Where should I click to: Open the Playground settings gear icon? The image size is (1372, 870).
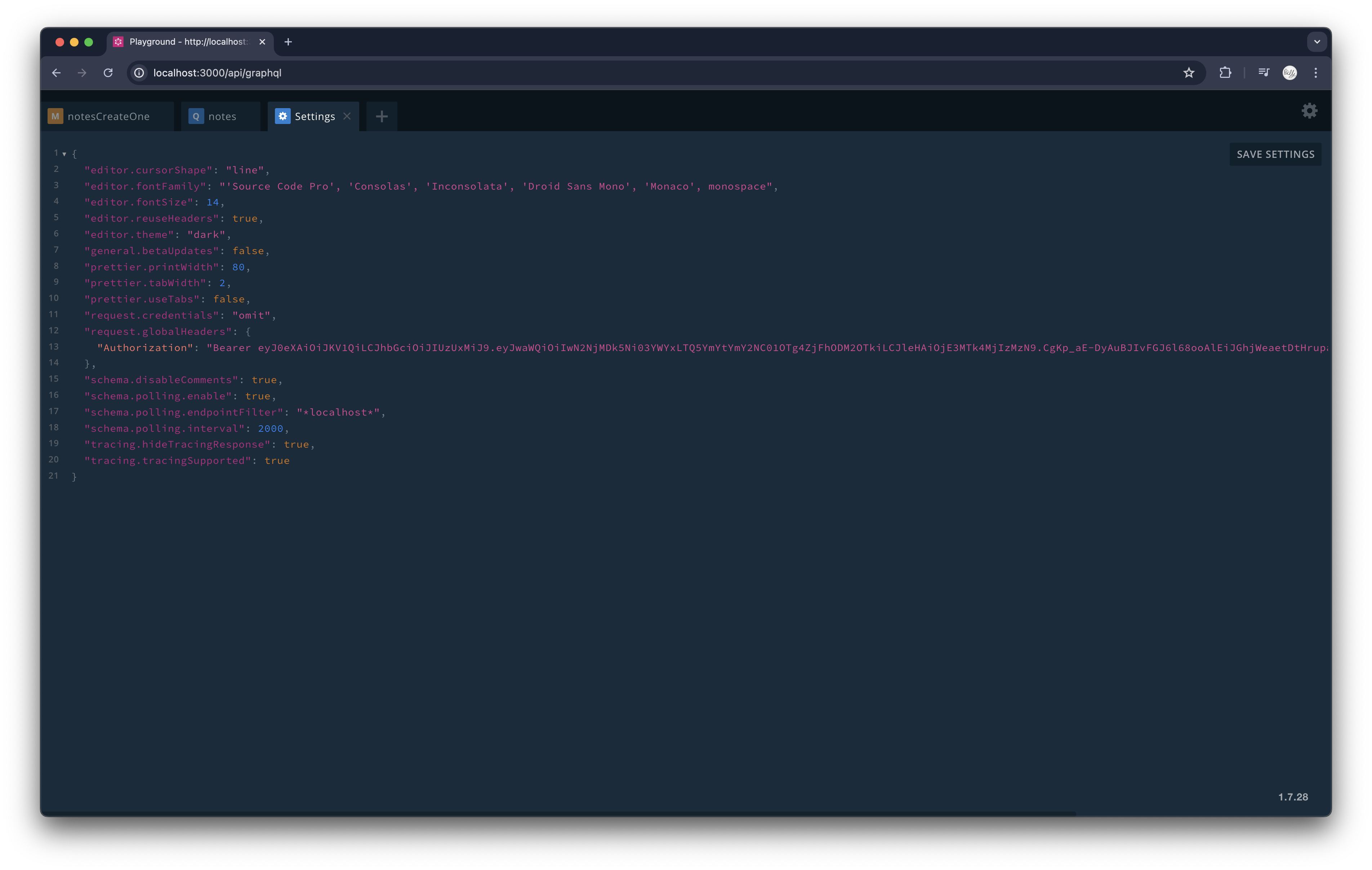[x=1309, y=111]
